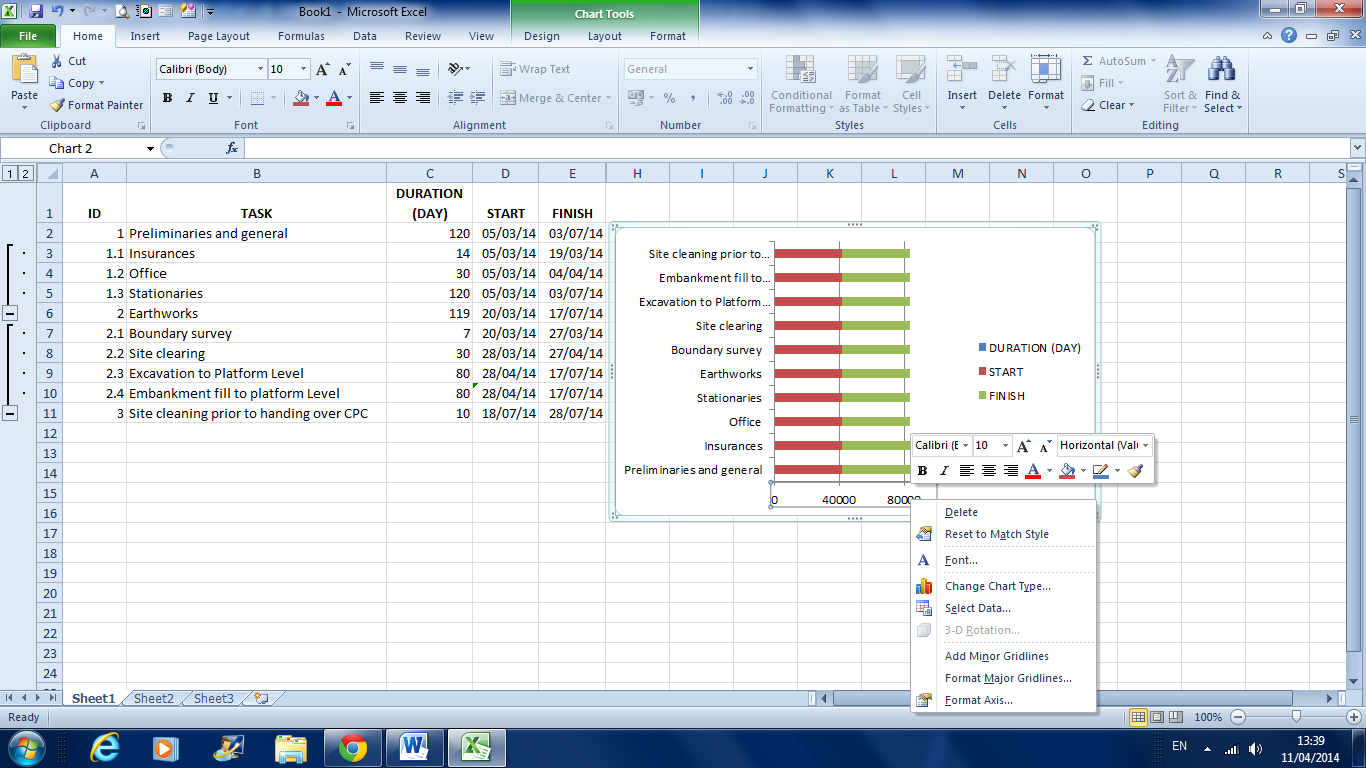Image resolution: width=1366 pixels, height=768 pixels.
Task: Open the Clear dropdown in Editing group
Action: pos(1109,105)
